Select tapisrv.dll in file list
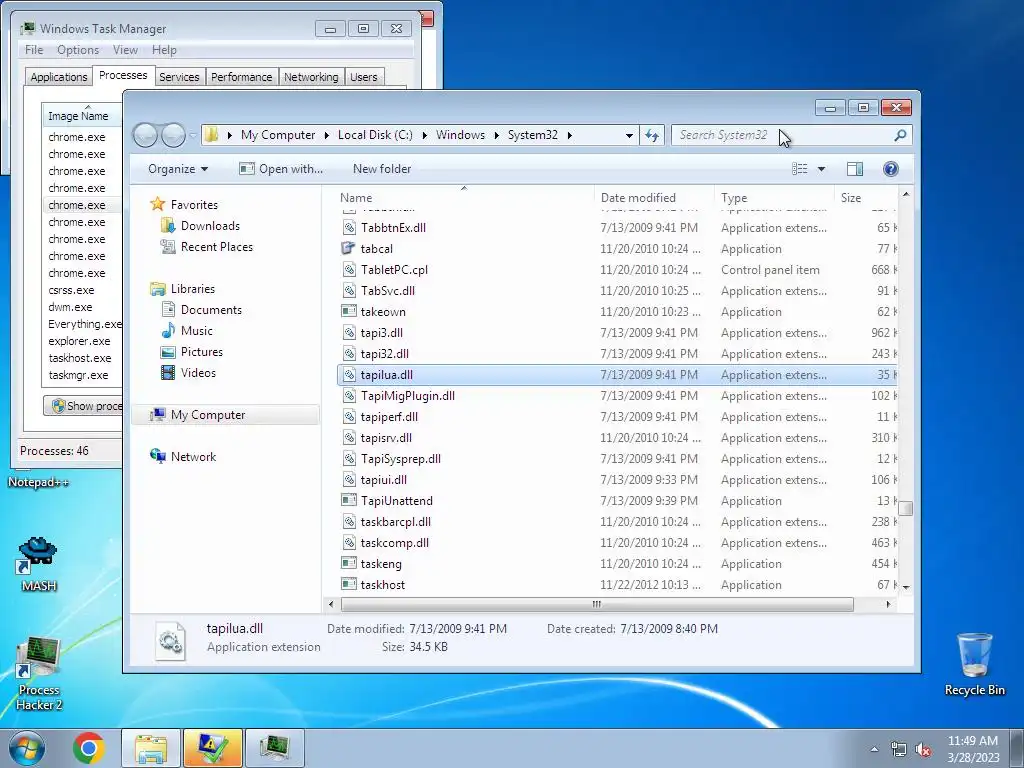This screenshot has width=1024, height=768. pos(617,438)
